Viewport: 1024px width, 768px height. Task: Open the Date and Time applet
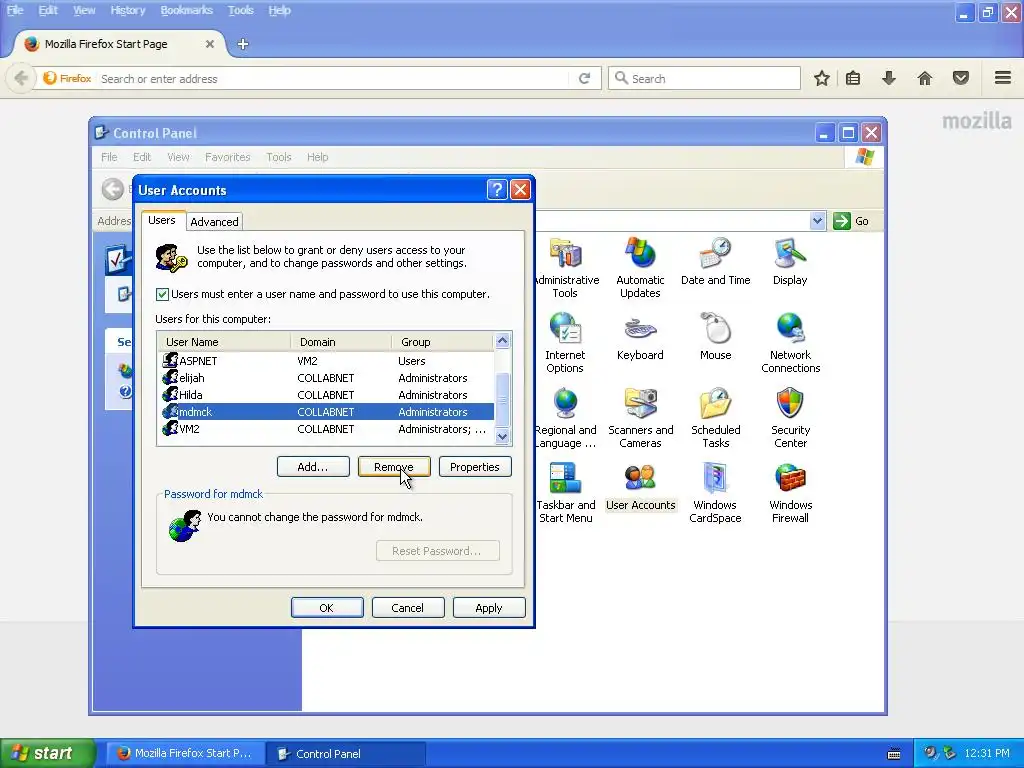point(715,261)
